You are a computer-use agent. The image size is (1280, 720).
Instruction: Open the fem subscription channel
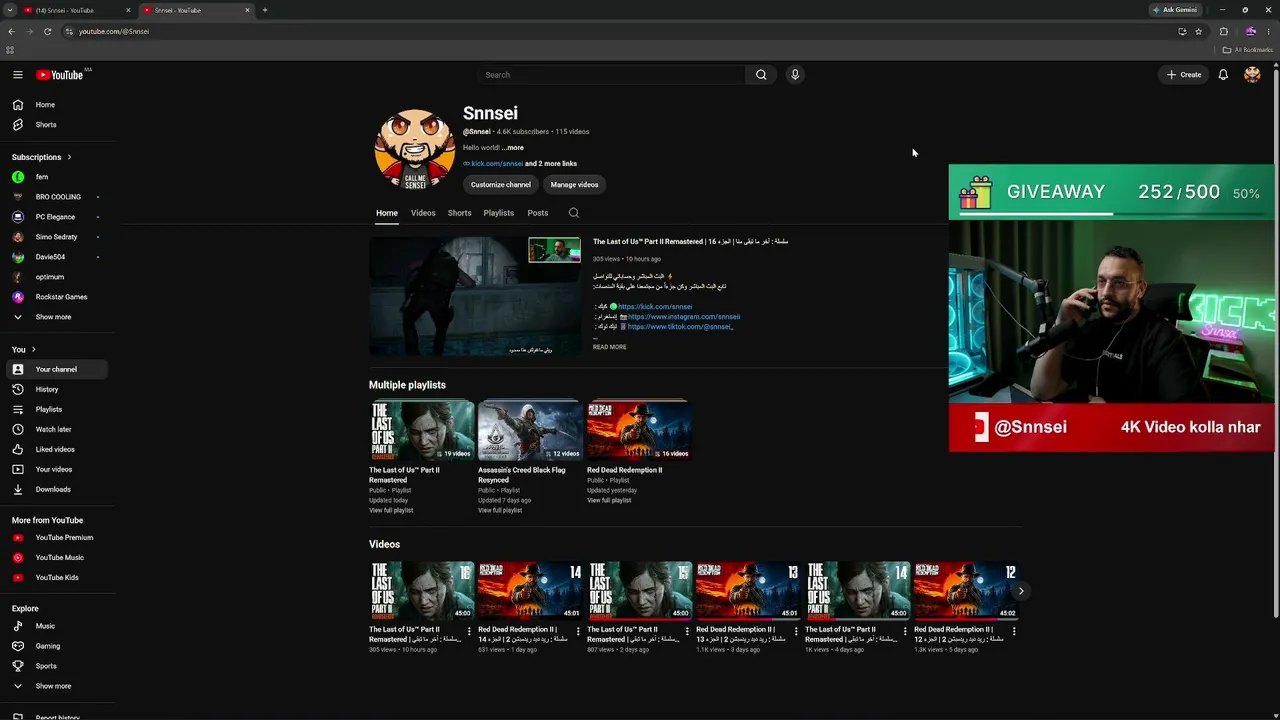coord(56,177)
